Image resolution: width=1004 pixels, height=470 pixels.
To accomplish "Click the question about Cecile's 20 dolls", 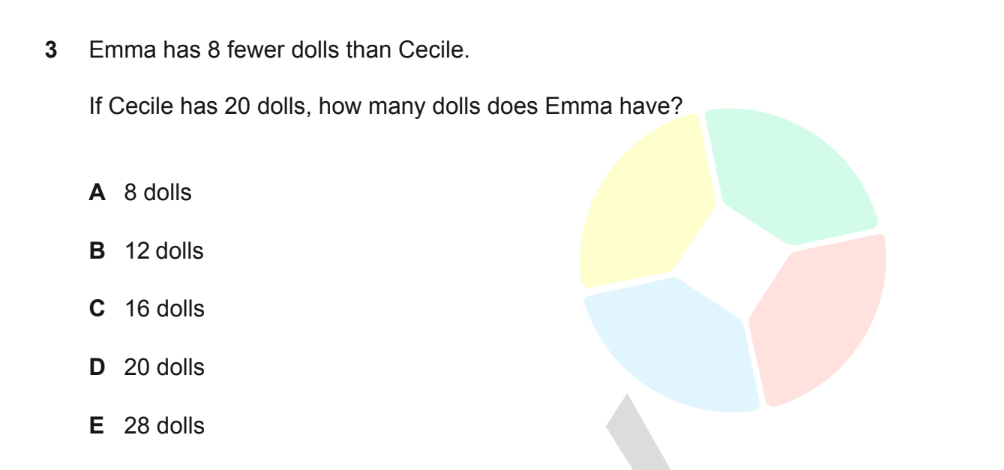I will (386, 106).
